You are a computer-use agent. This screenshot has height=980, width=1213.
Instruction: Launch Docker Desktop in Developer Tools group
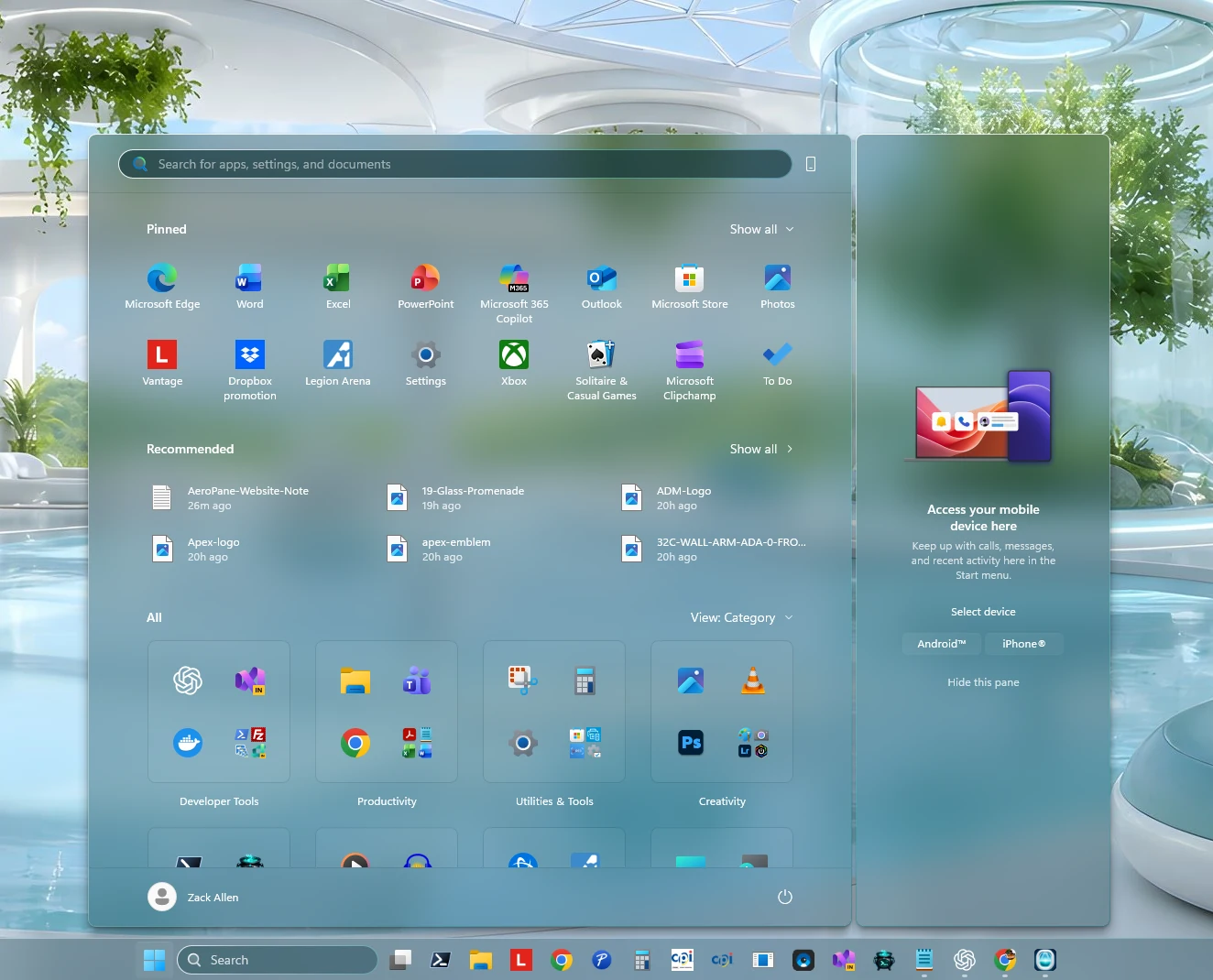click(188, 743)
